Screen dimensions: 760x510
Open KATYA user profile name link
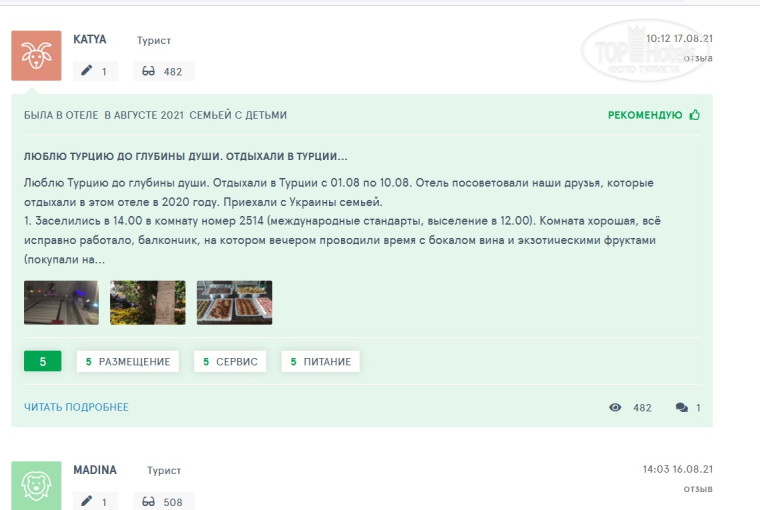pos(90,40)
